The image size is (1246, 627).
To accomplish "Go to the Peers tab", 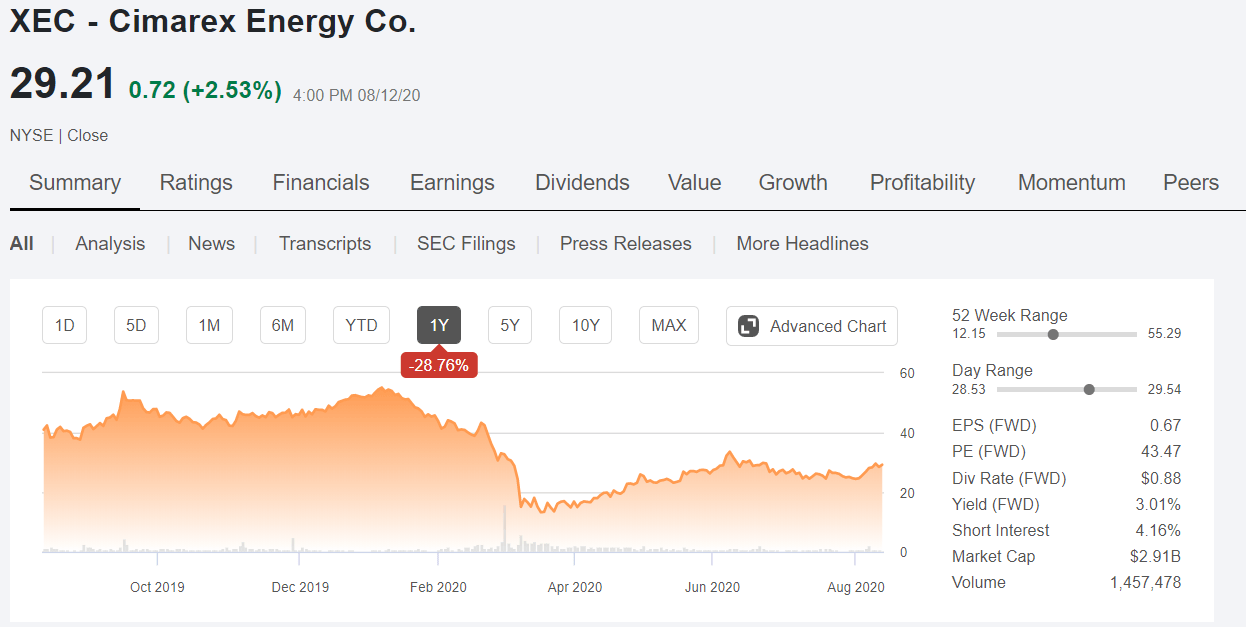I will [x=1191, y=183].
